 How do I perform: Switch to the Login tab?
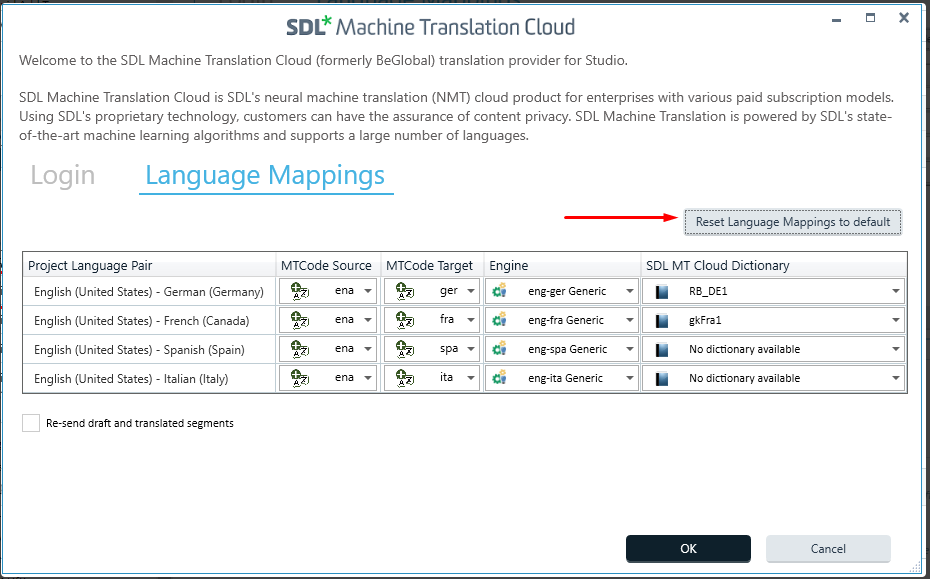pos(63,175)
